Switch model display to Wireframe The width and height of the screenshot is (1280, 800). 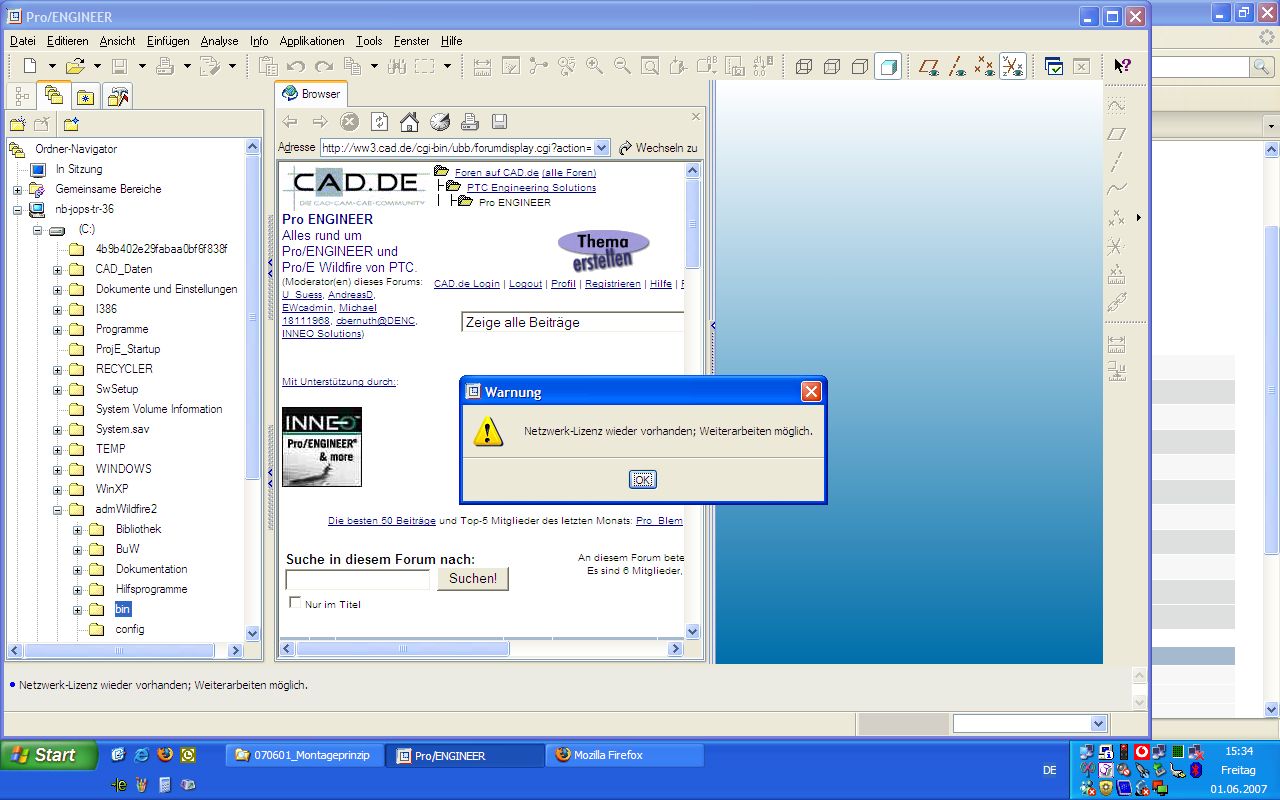pyautogui.click(x=803, y=66)
